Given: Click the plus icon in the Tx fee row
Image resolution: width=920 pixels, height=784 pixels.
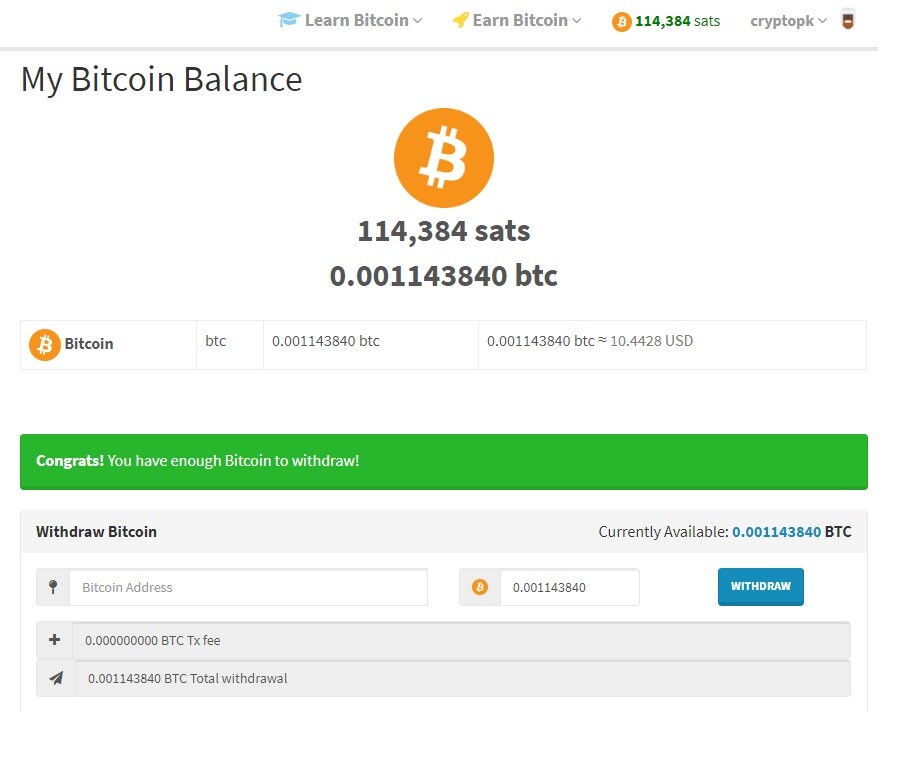Looking at the screenshot, I should pos(55,640).
